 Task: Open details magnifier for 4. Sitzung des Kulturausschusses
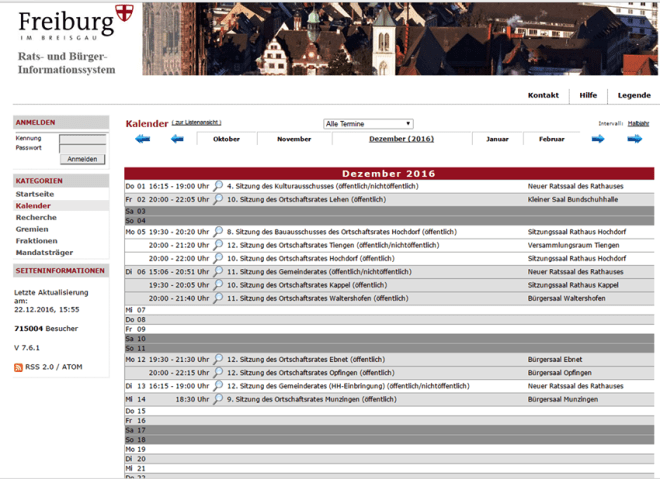click(x=218, y=186)
